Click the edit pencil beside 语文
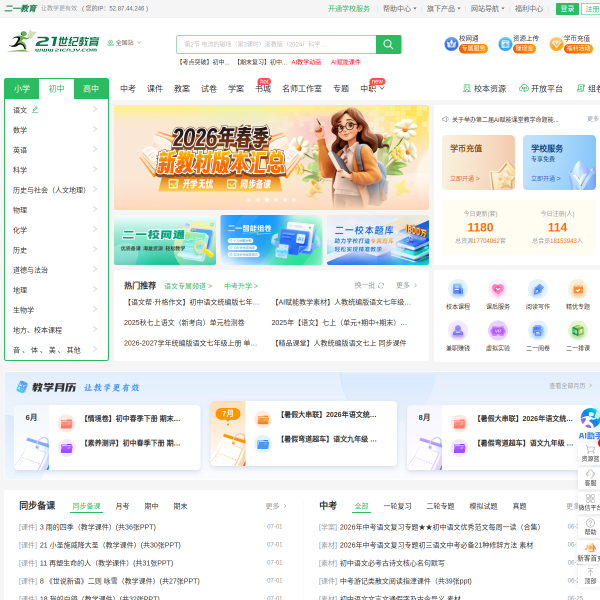This screenshot has height=600, width=600. click(35, 110)
